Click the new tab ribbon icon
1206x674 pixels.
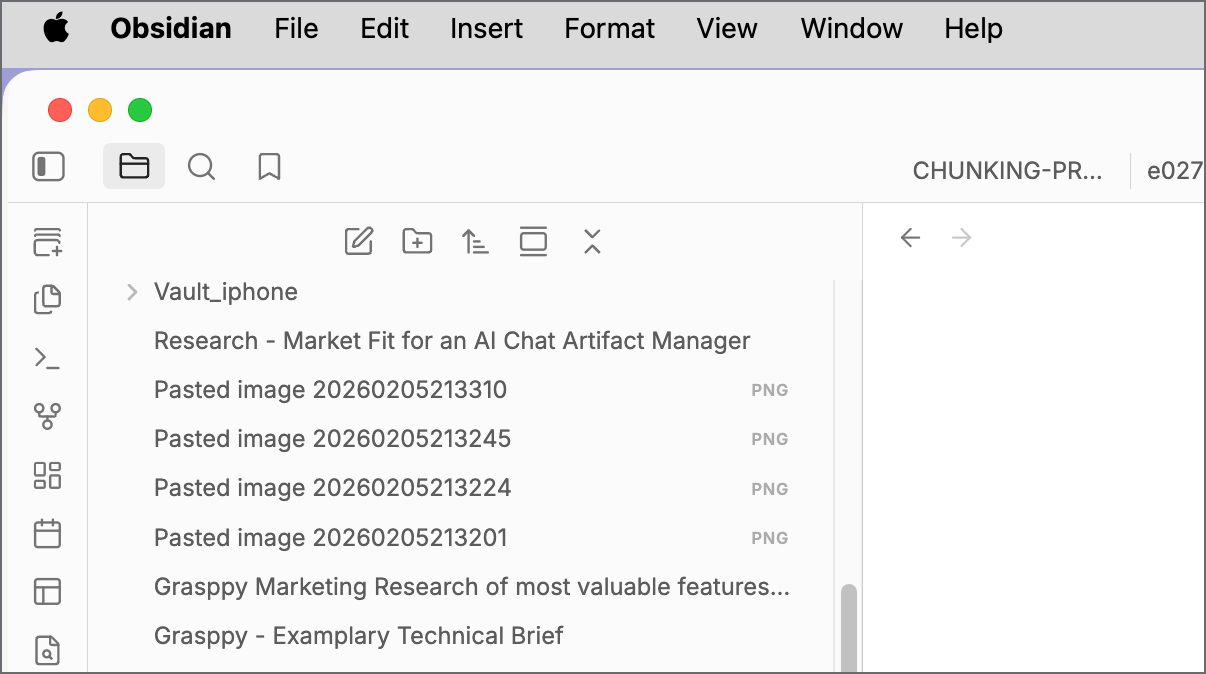(x=48, y=241)
